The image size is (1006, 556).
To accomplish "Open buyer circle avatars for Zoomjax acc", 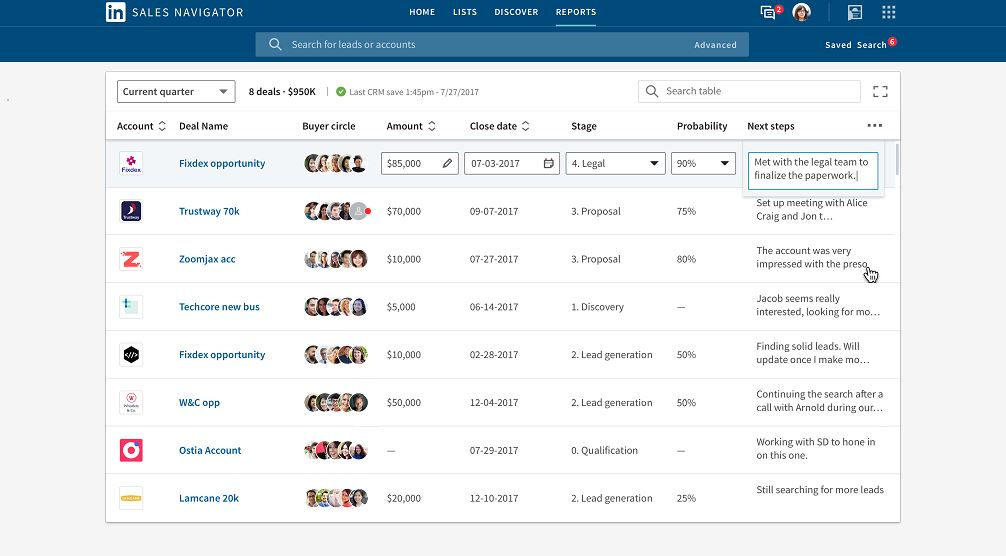I will [336, 259].
